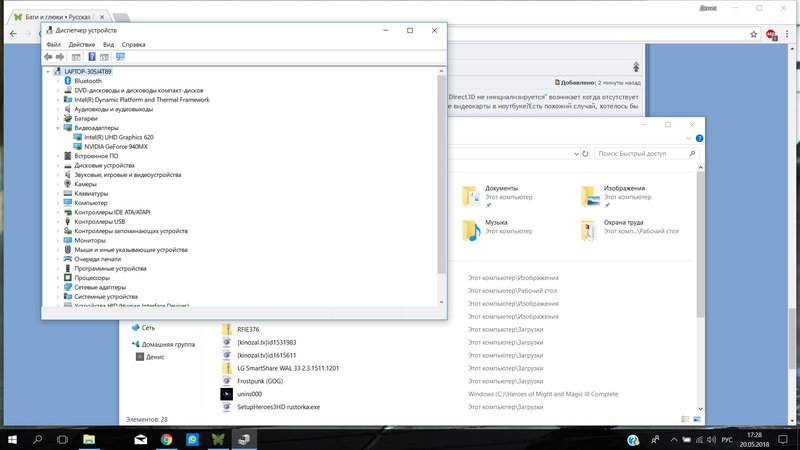The width and height of the screenshot is (800, 450).
Task: Open Chrome three-dot menu
Action: (788, 34)
